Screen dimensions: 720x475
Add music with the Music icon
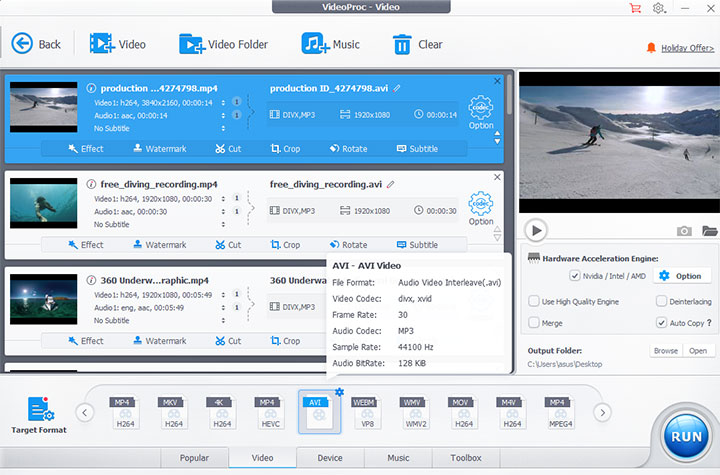point(315,44)
